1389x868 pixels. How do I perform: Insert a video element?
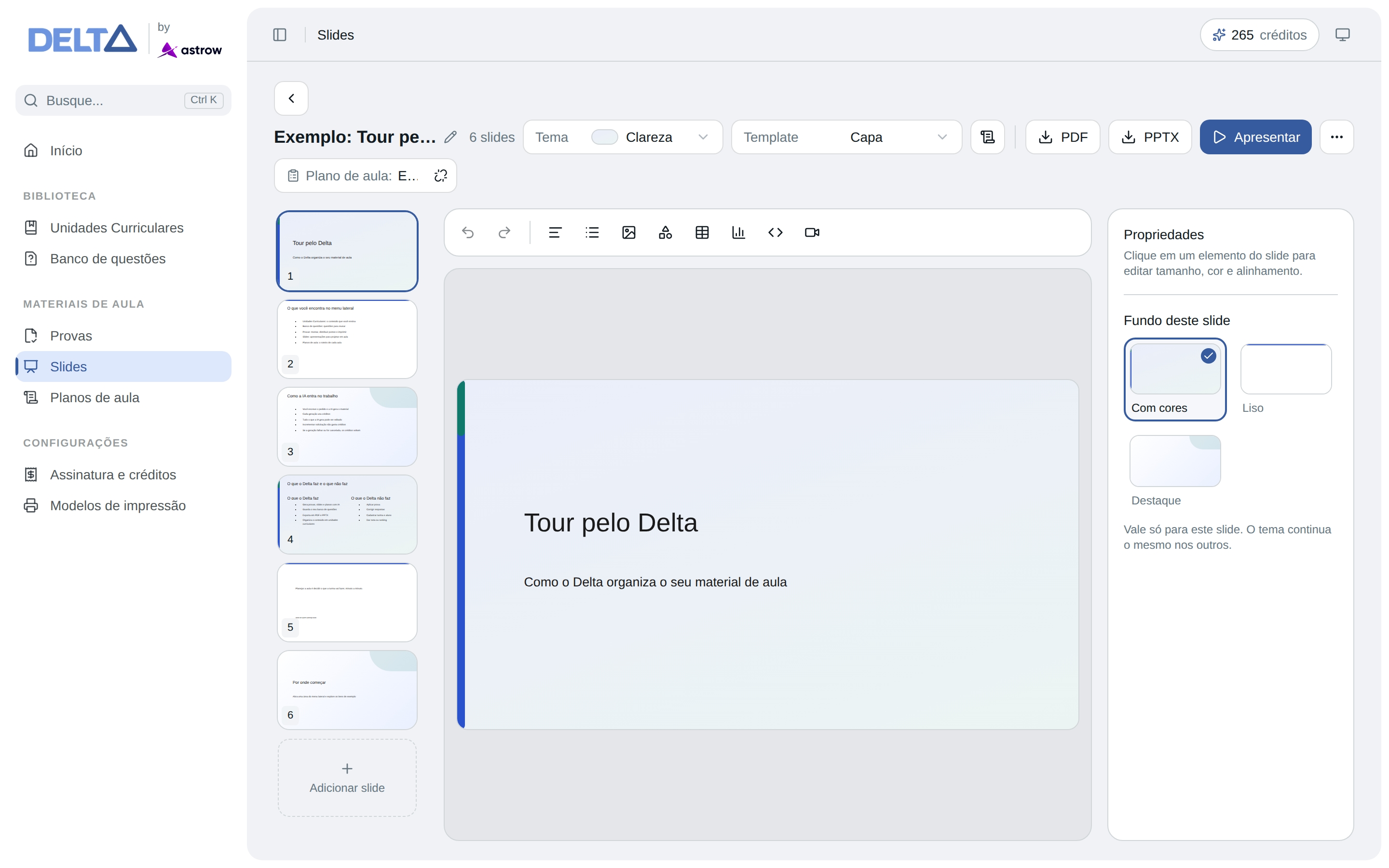pyautogui.click(x=812, y=232)
